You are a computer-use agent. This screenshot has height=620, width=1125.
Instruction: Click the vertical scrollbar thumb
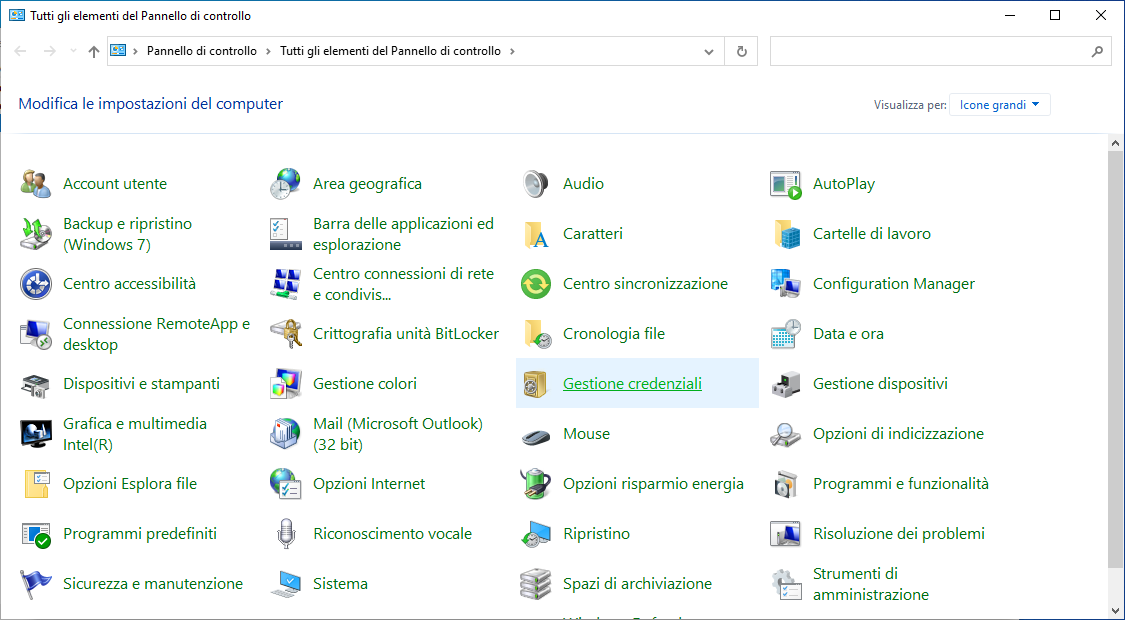[x=1116, y=359]
